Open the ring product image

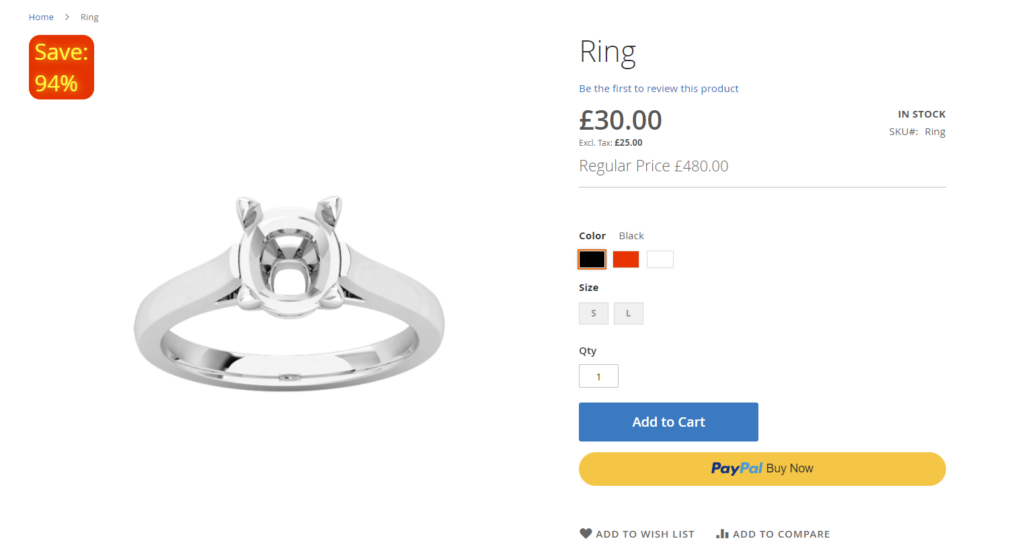[289, 293]
